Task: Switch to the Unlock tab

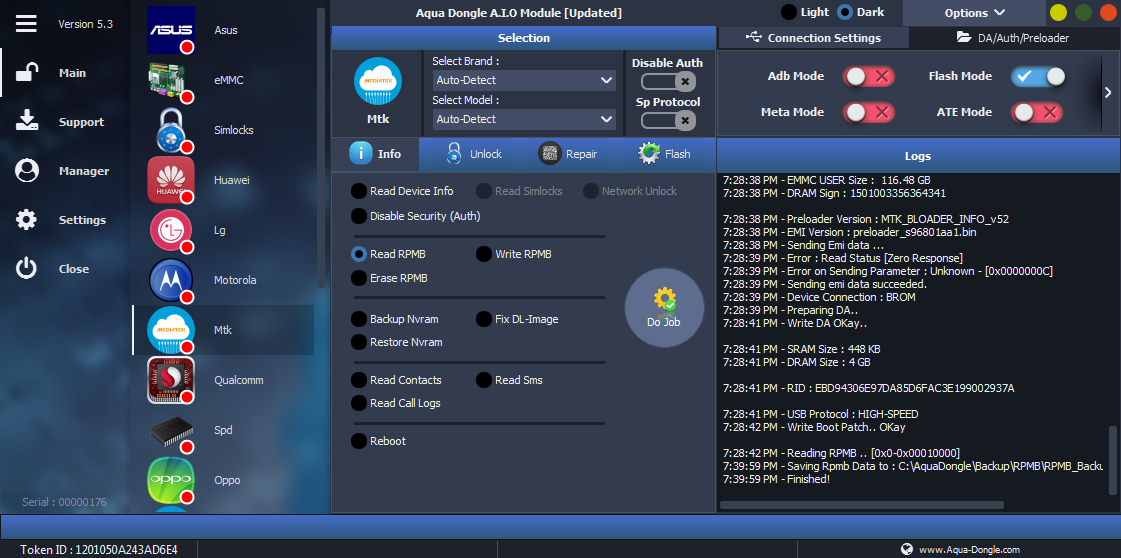Action: [473, 154]
